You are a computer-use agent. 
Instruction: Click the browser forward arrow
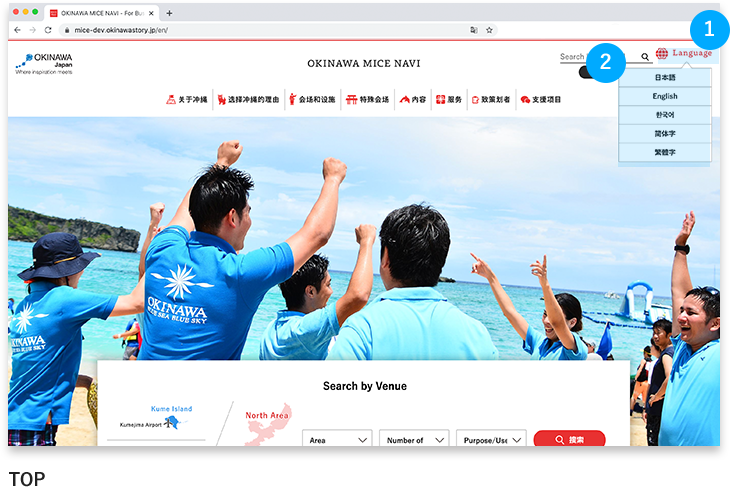pos(33,30)
